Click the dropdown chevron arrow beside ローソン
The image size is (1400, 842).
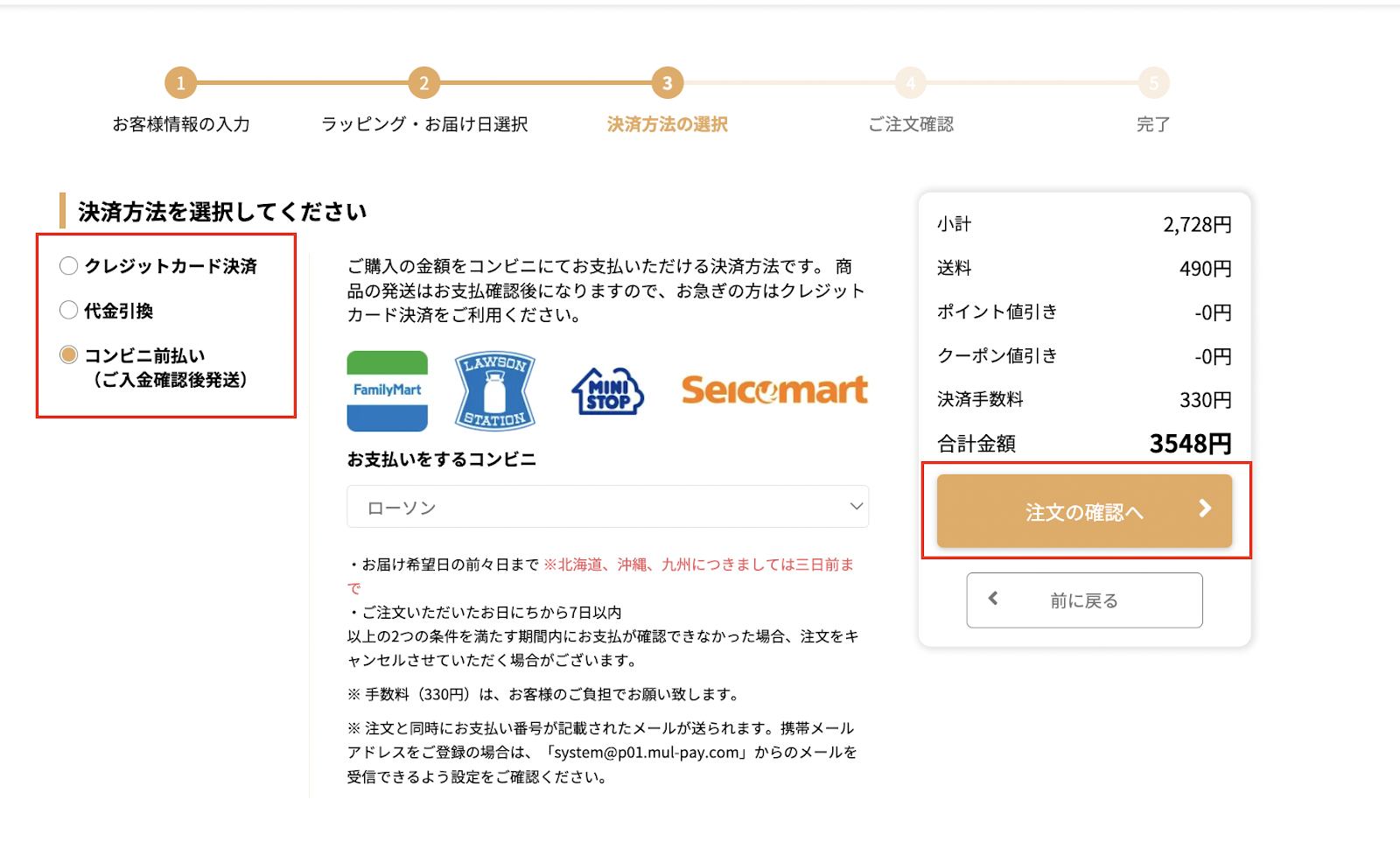857,507
